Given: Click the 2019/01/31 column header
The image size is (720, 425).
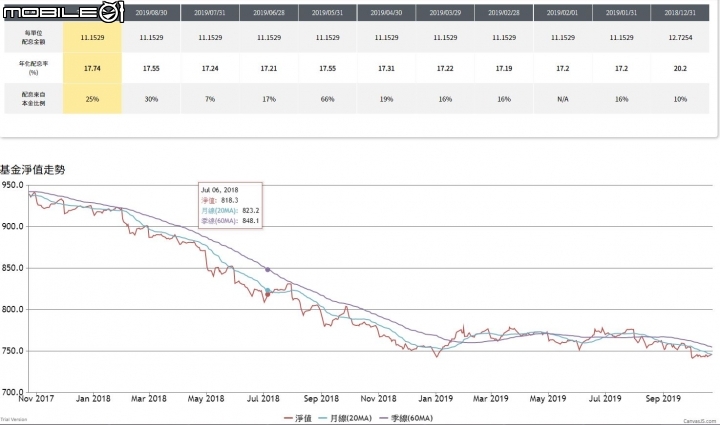Looking at the screenshot, I should tap(621, 12).
